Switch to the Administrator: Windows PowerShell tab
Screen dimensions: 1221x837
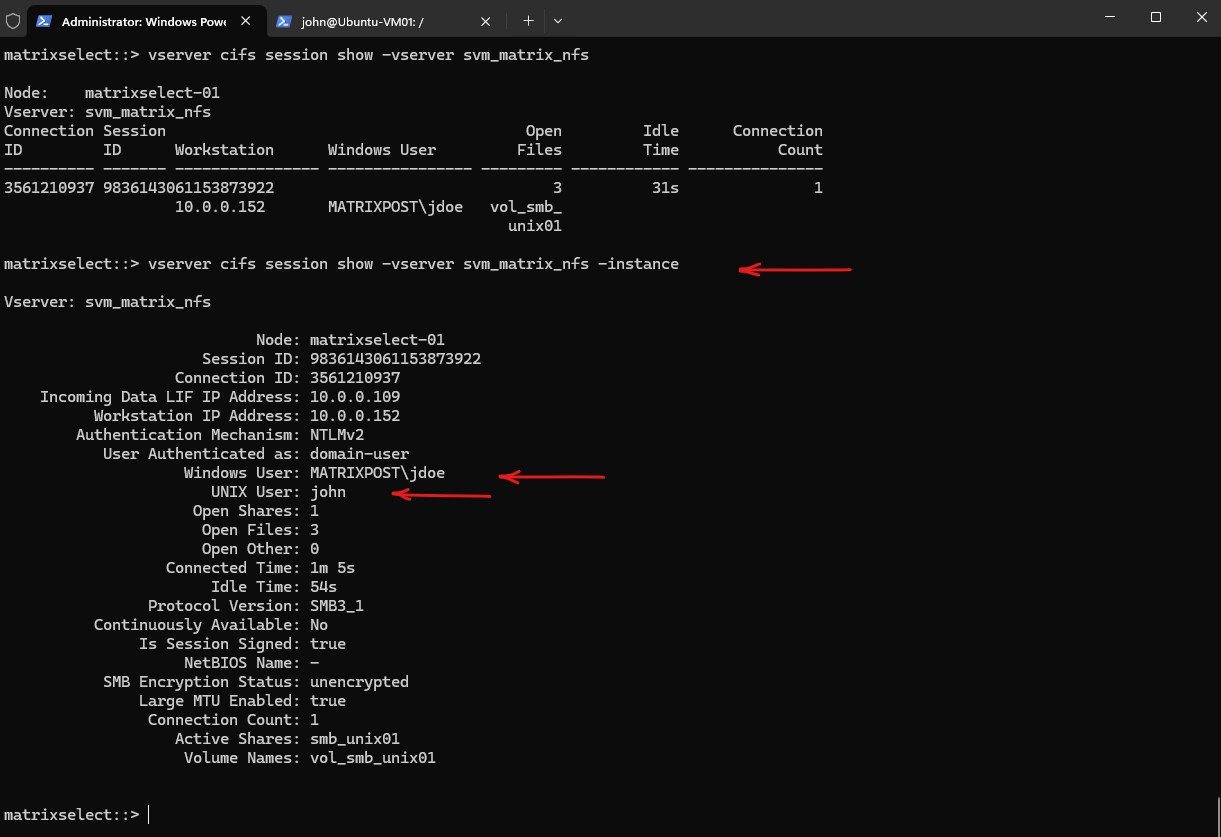point(144,21)
